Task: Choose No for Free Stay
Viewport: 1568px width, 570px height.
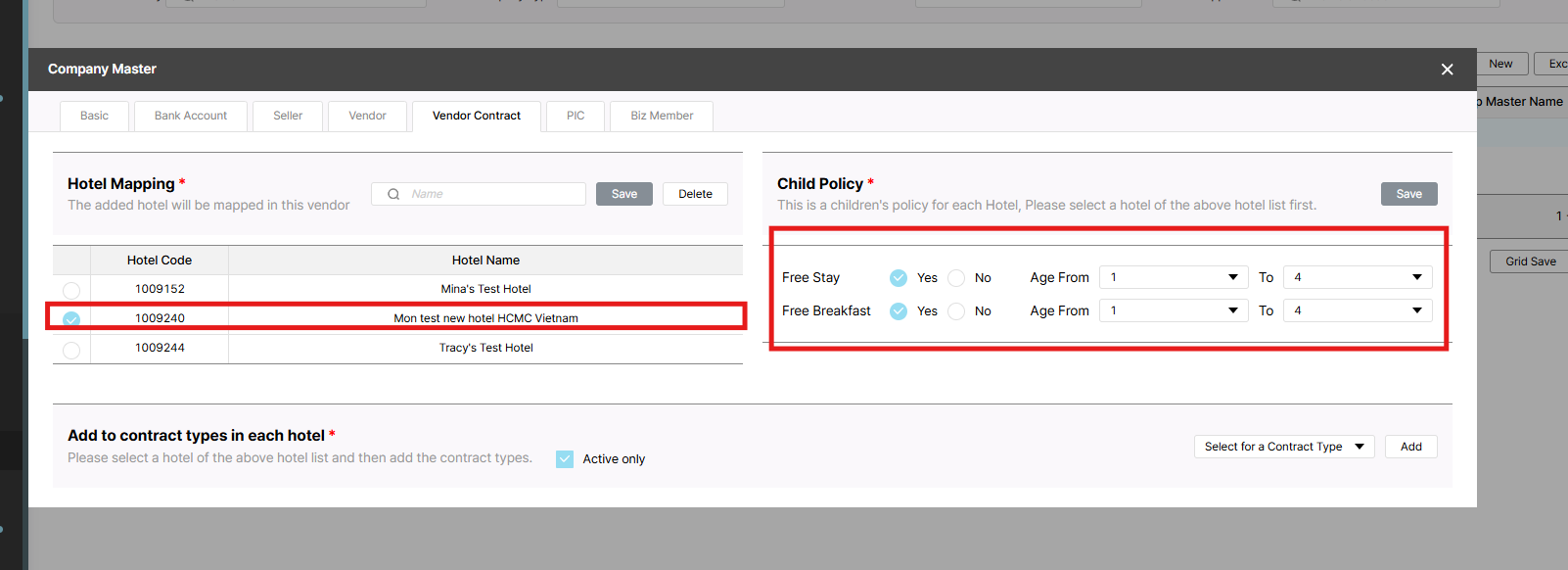Action: (x=956, y=278)
